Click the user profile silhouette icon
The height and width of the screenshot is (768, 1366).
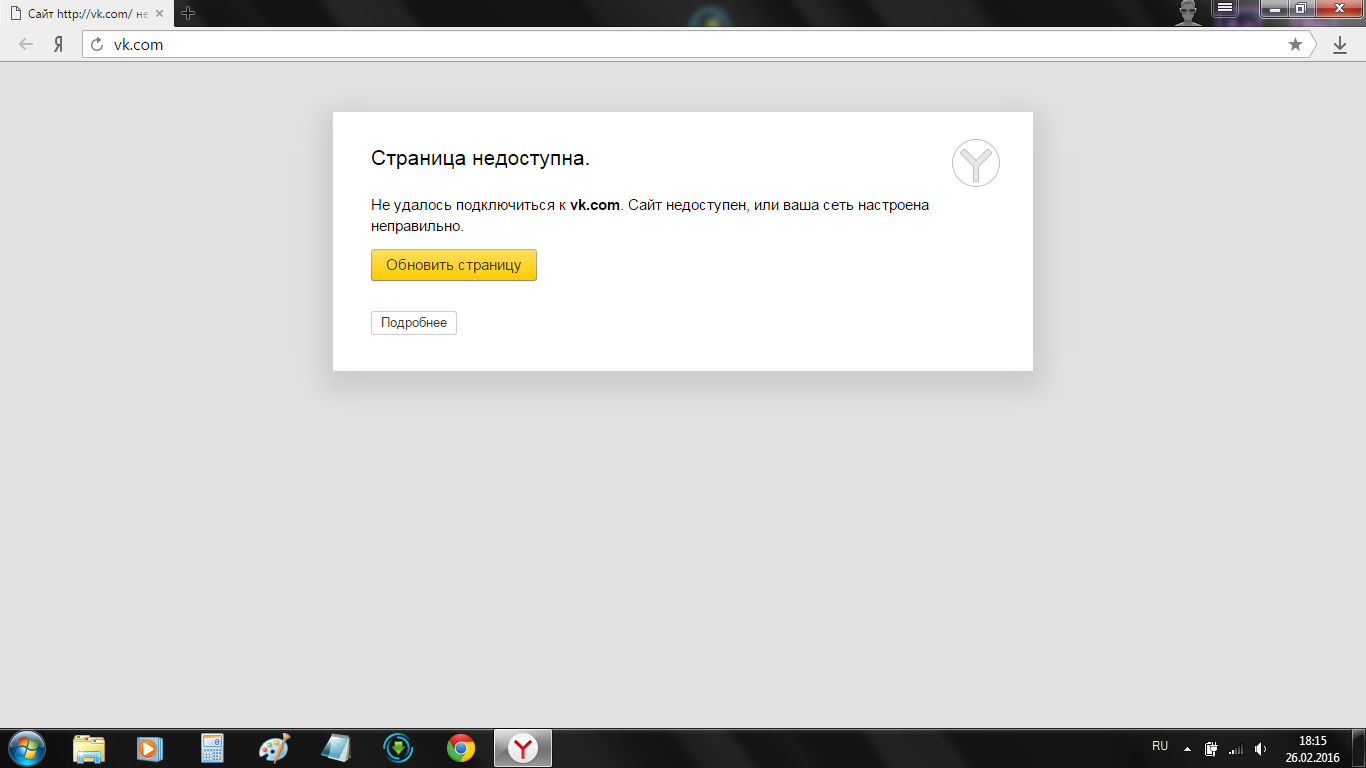point(1189,9)
